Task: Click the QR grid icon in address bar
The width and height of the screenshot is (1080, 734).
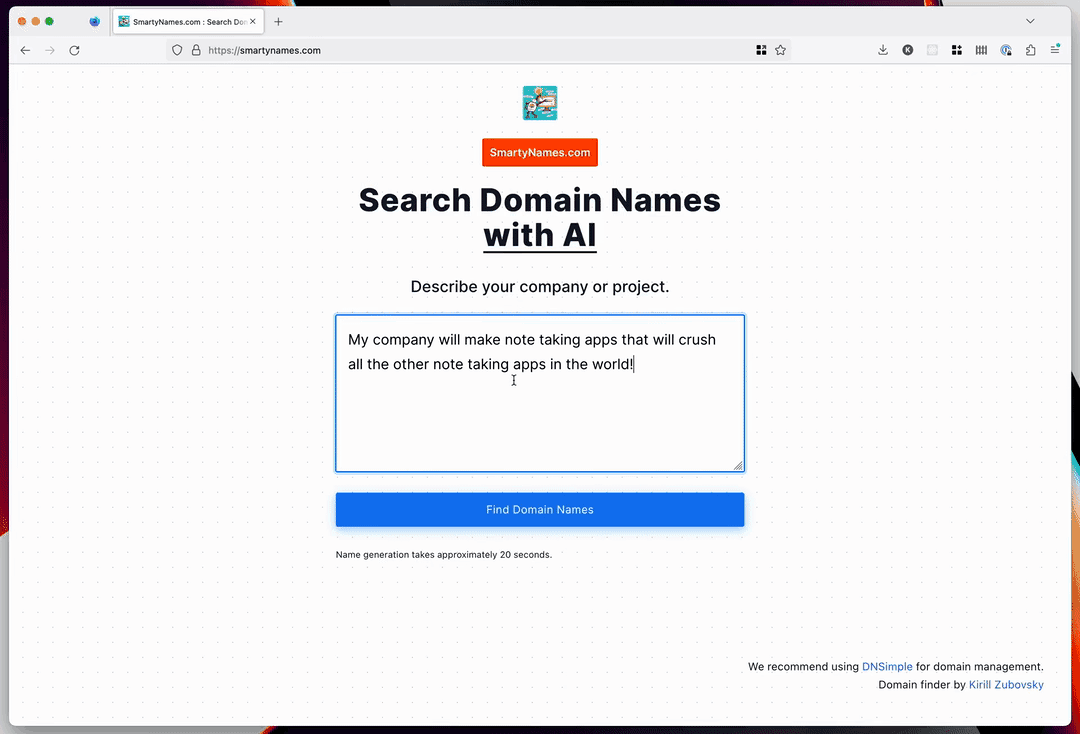Action: pyautogui.click(x=761, y=50)
